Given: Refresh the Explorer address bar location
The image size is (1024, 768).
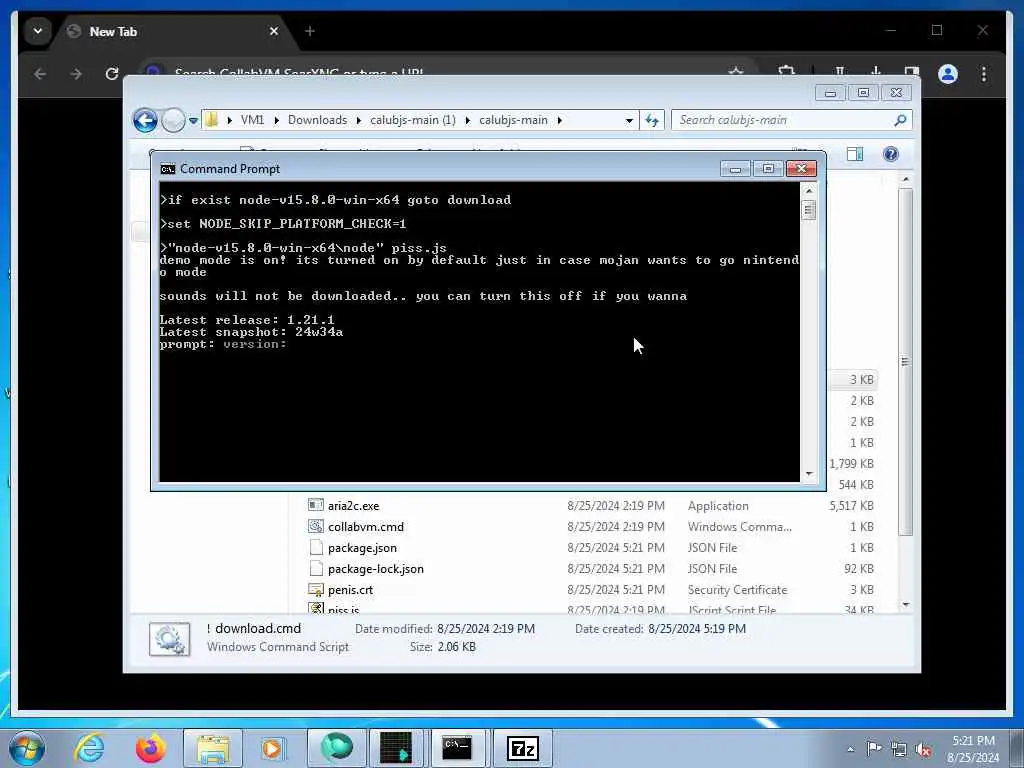Looking at the screenshot, I should click(x=652, y=120).
